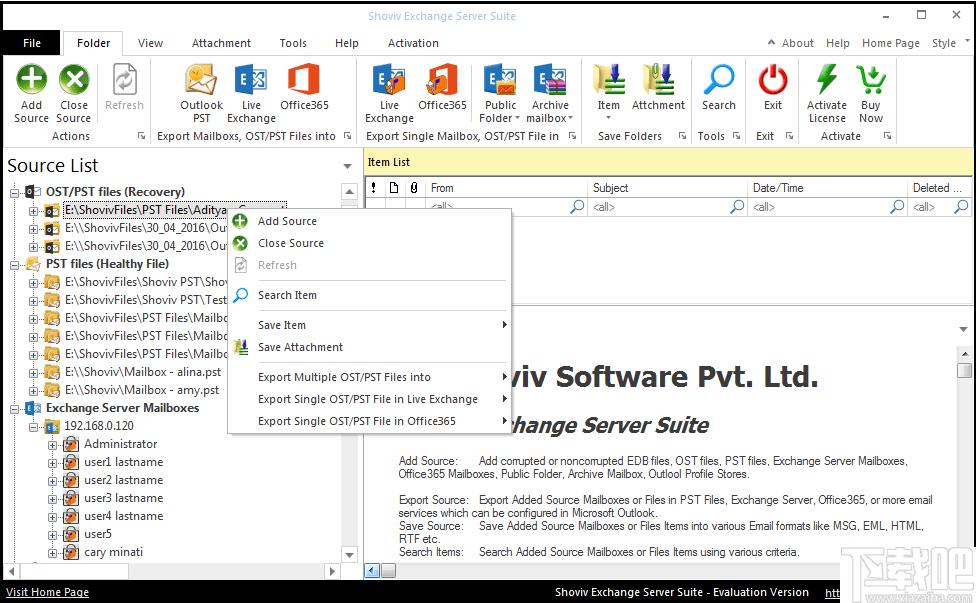976x603 pixels.
Task: Click the Subject filter input field
Action: coord(659,207)
